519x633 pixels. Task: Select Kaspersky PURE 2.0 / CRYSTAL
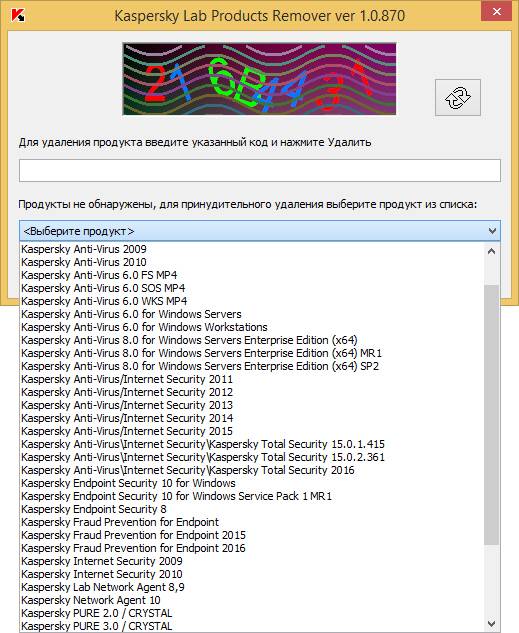[252, 613]
